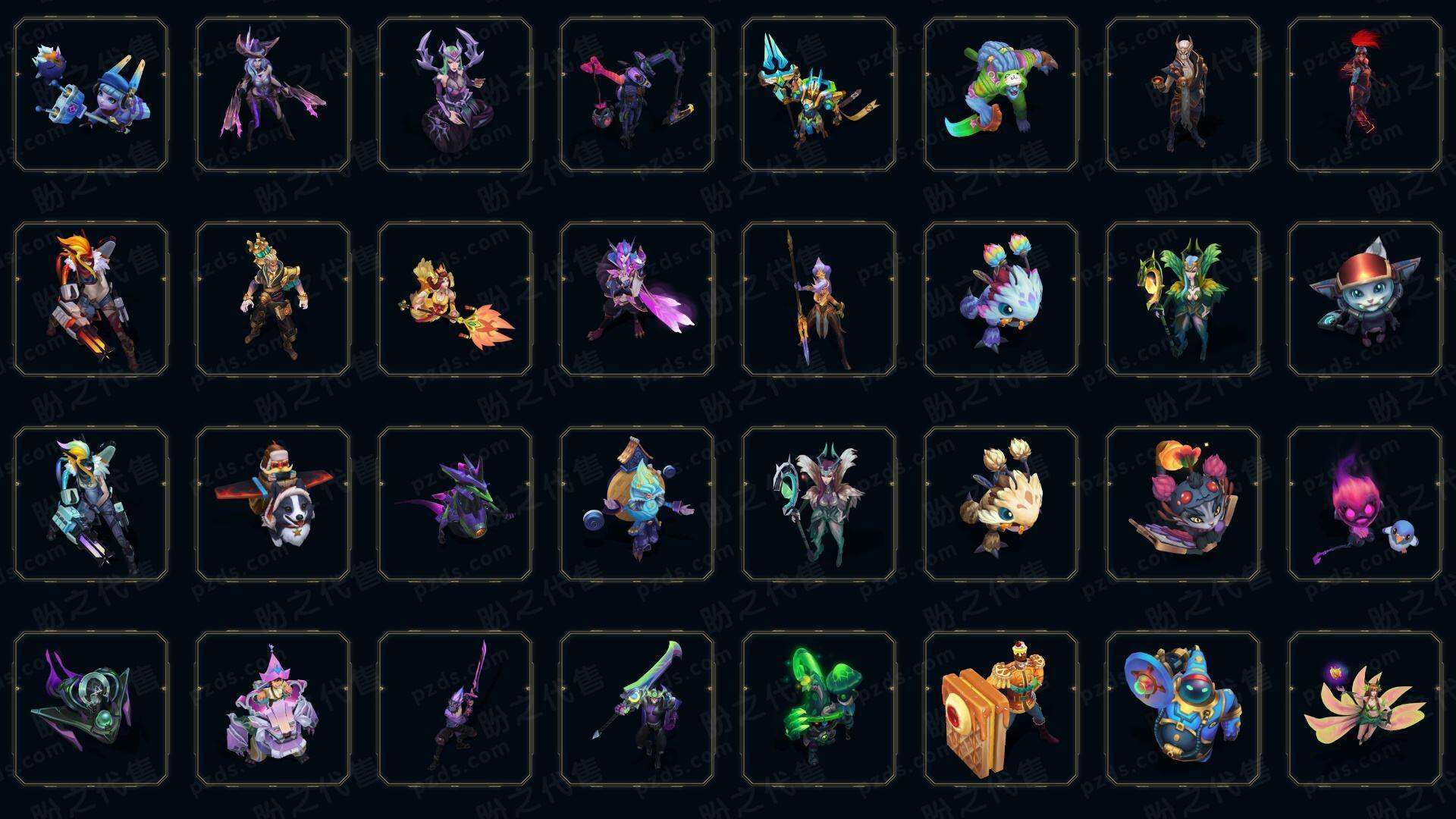Select the pink flaming skull spirit icon

tap(1365, 504)
